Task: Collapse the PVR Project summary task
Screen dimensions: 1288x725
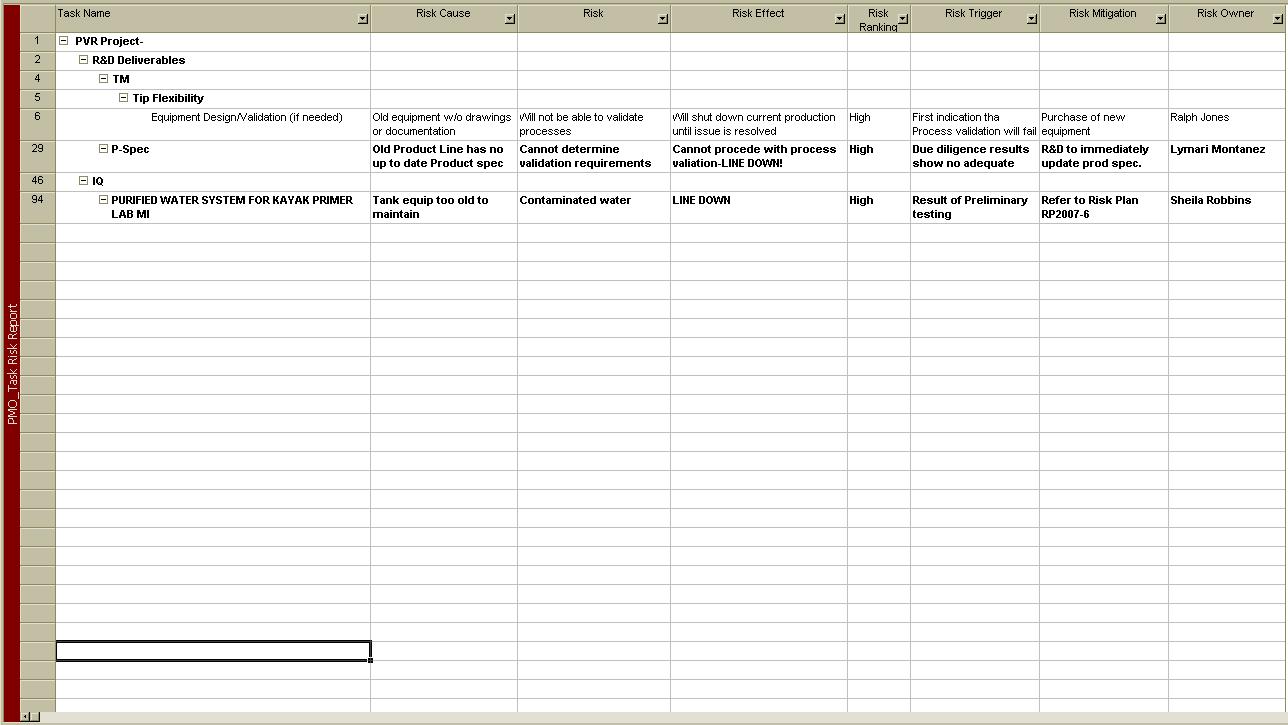Action: [64, 41]
